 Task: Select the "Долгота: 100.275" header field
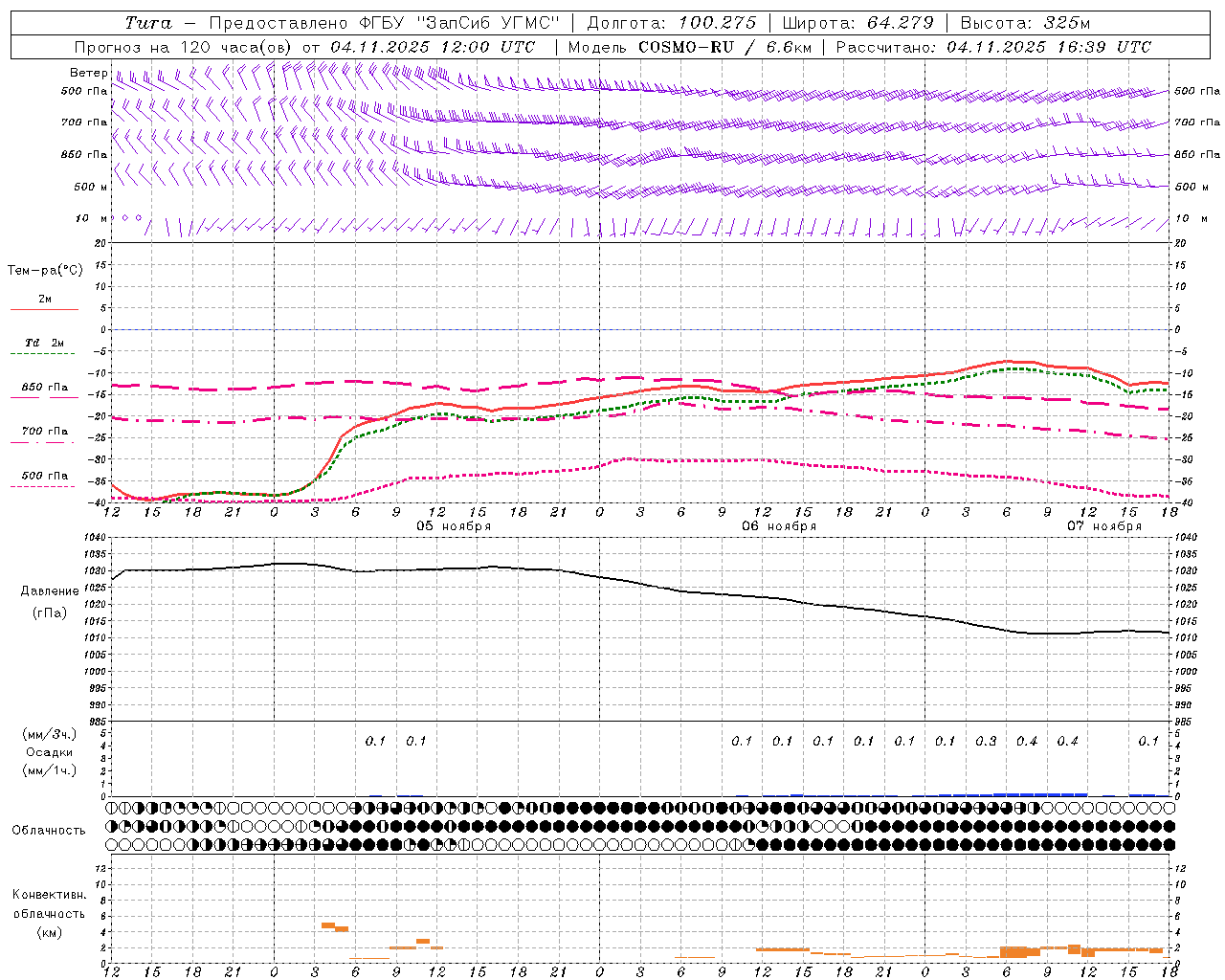tap(672, 23)
